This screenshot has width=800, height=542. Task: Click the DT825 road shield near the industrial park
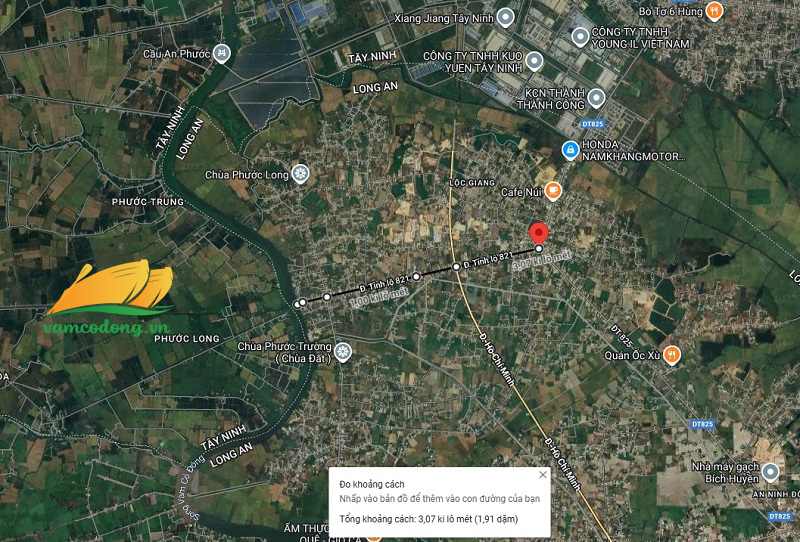click(592, 124)
